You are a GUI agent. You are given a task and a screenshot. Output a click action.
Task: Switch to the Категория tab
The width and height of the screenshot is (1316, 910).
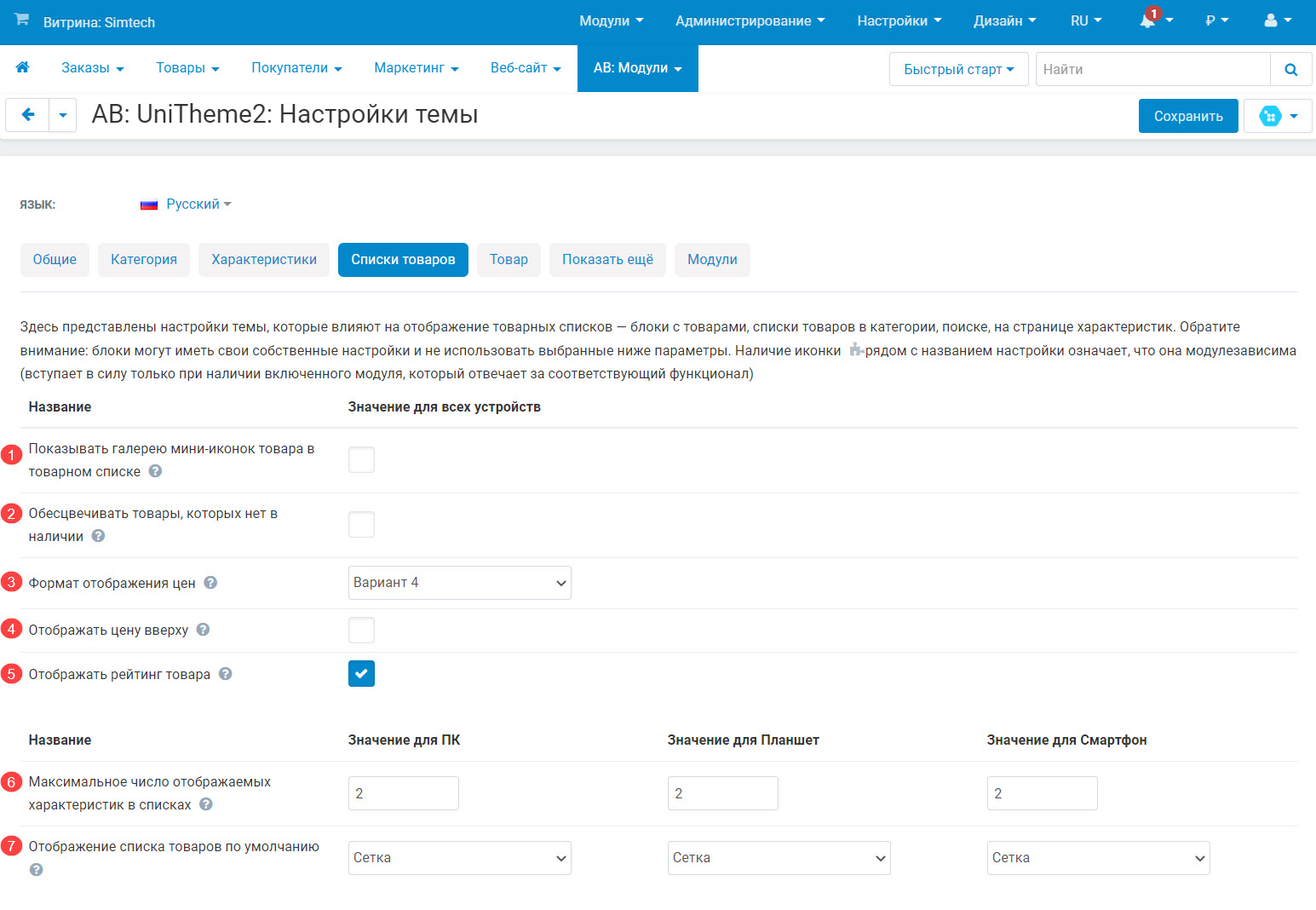coord(144,260)
